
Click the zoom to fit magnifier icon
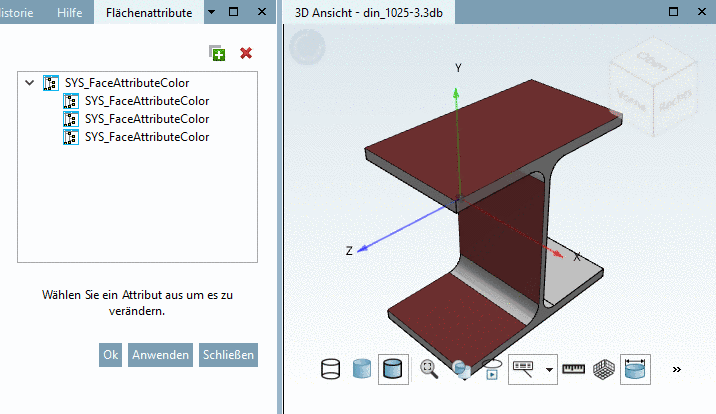click(x=429, y=369)
